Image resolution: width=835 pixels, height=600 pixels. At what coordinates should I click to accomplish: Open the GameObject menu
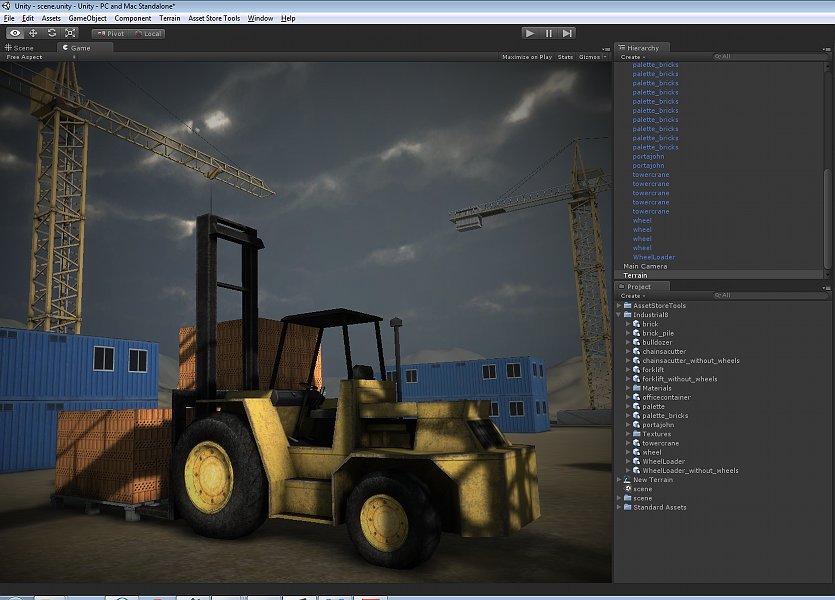point(87,18)
